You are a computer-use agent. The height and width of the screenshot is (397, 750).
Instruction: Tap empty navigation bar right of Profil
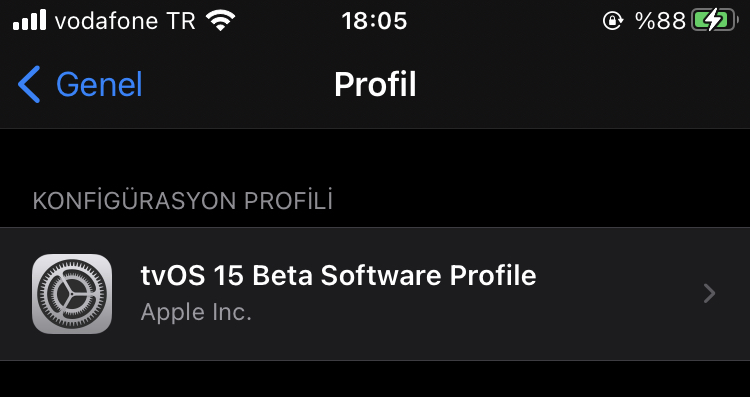pyautogui.click(x=574, y=85)
